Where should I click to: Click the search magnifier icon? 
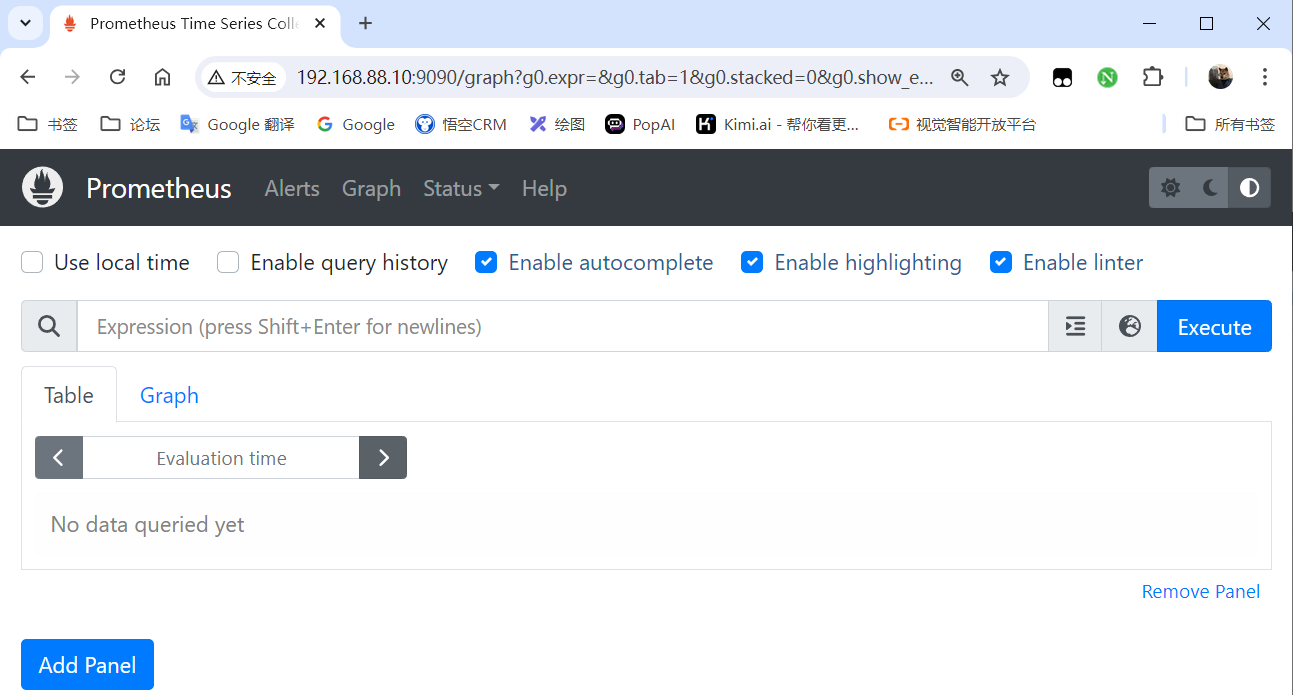click(49, 326)
